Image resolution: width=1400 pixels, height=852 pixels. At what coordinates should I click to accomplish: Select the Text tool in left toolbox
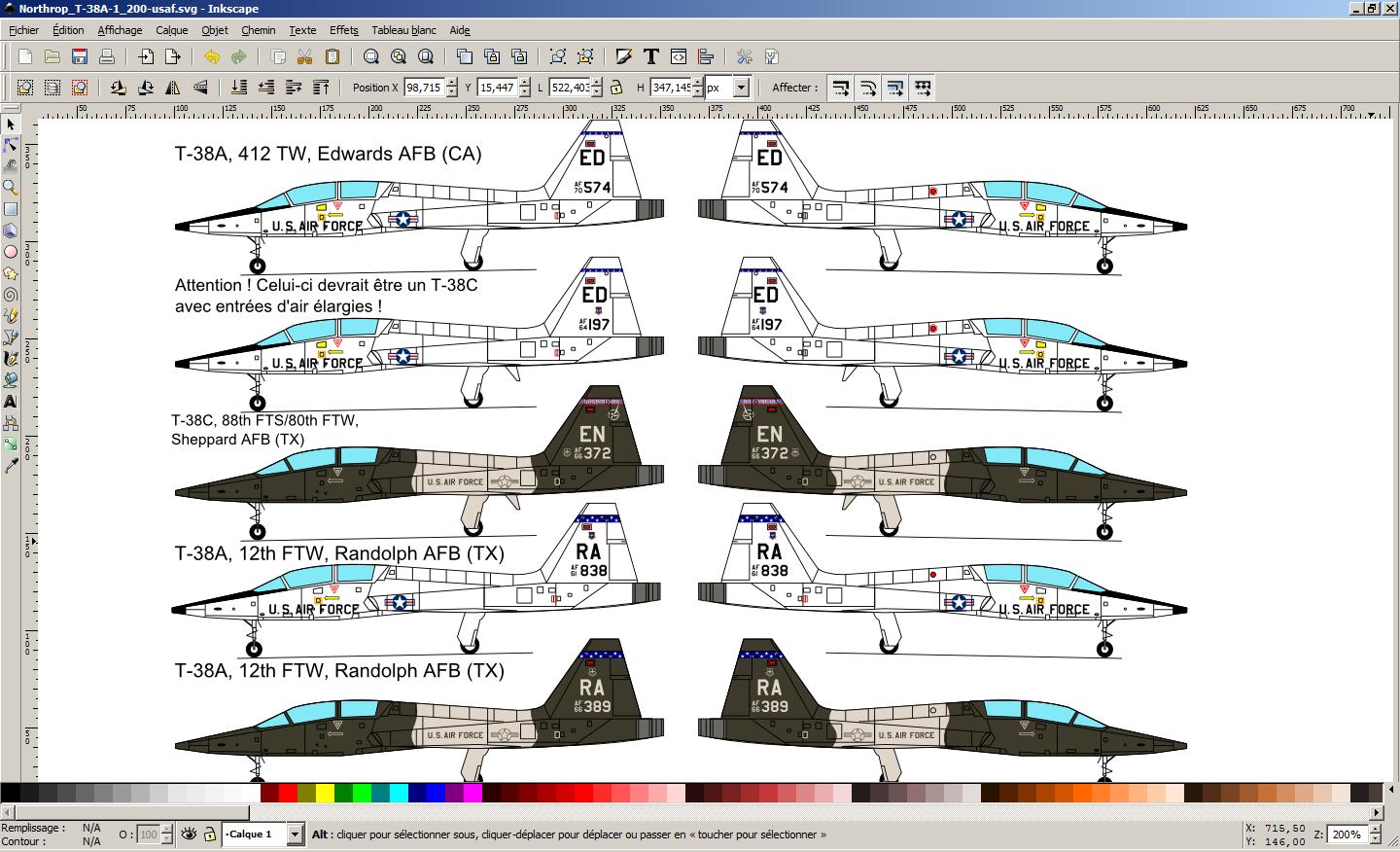pos(11,401)
